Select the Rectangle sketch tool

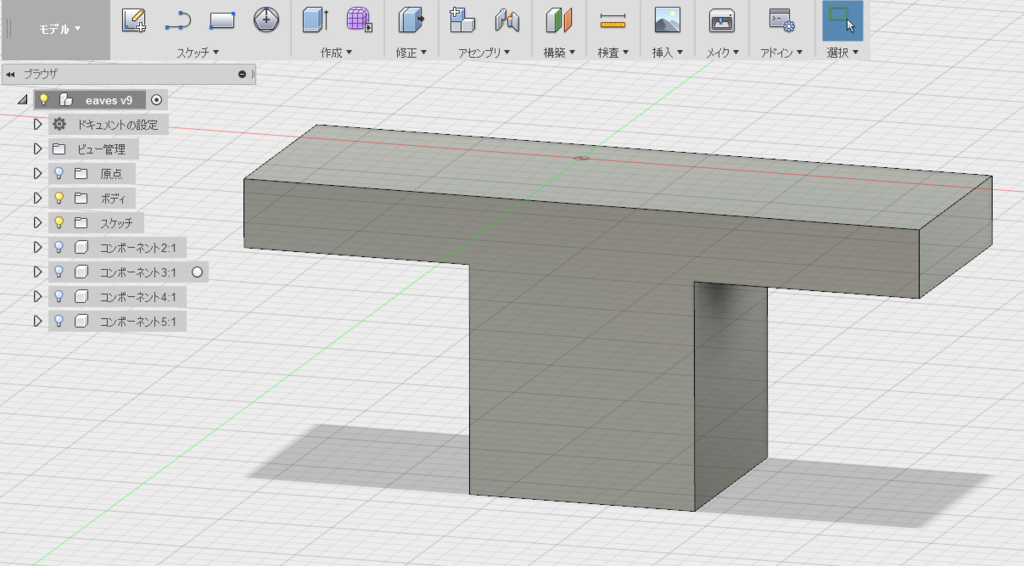222,20
